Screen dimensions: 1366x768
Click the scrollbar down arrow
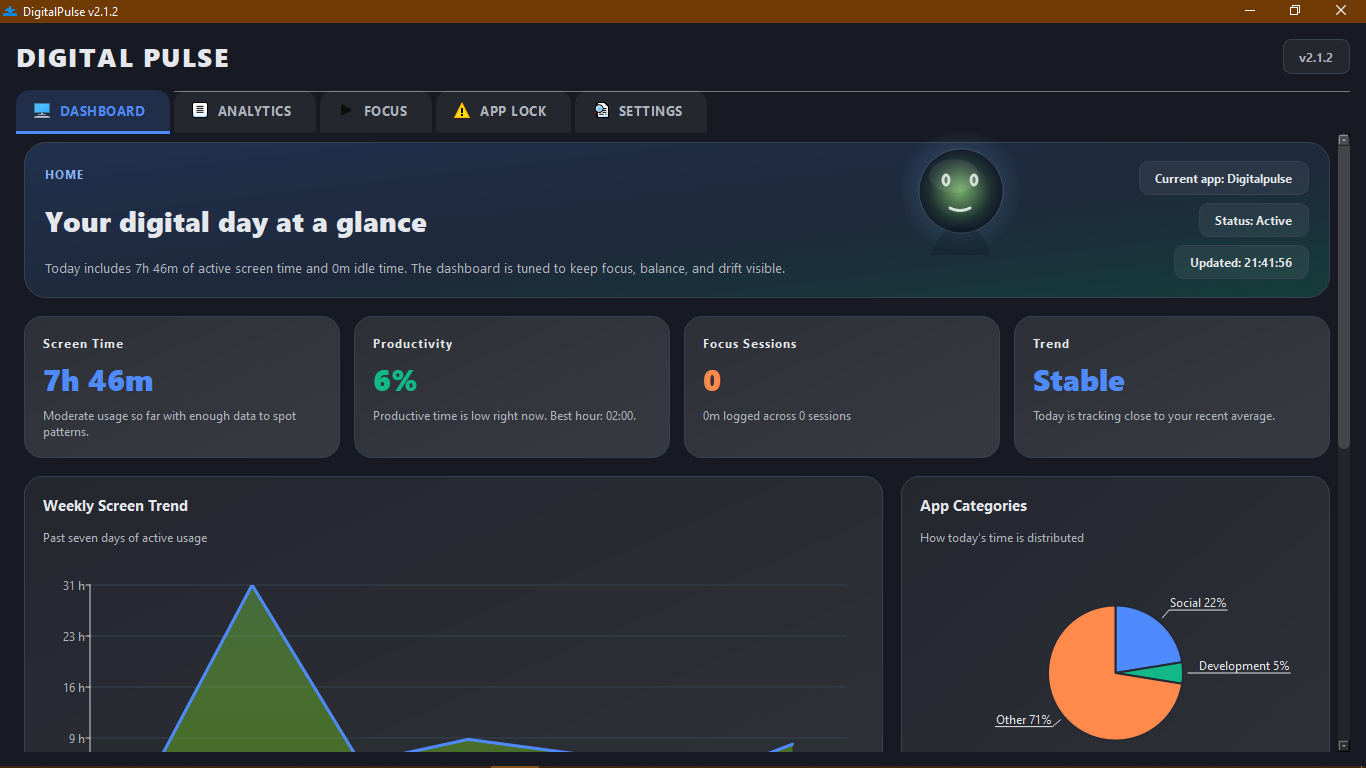coord(1344,745)
